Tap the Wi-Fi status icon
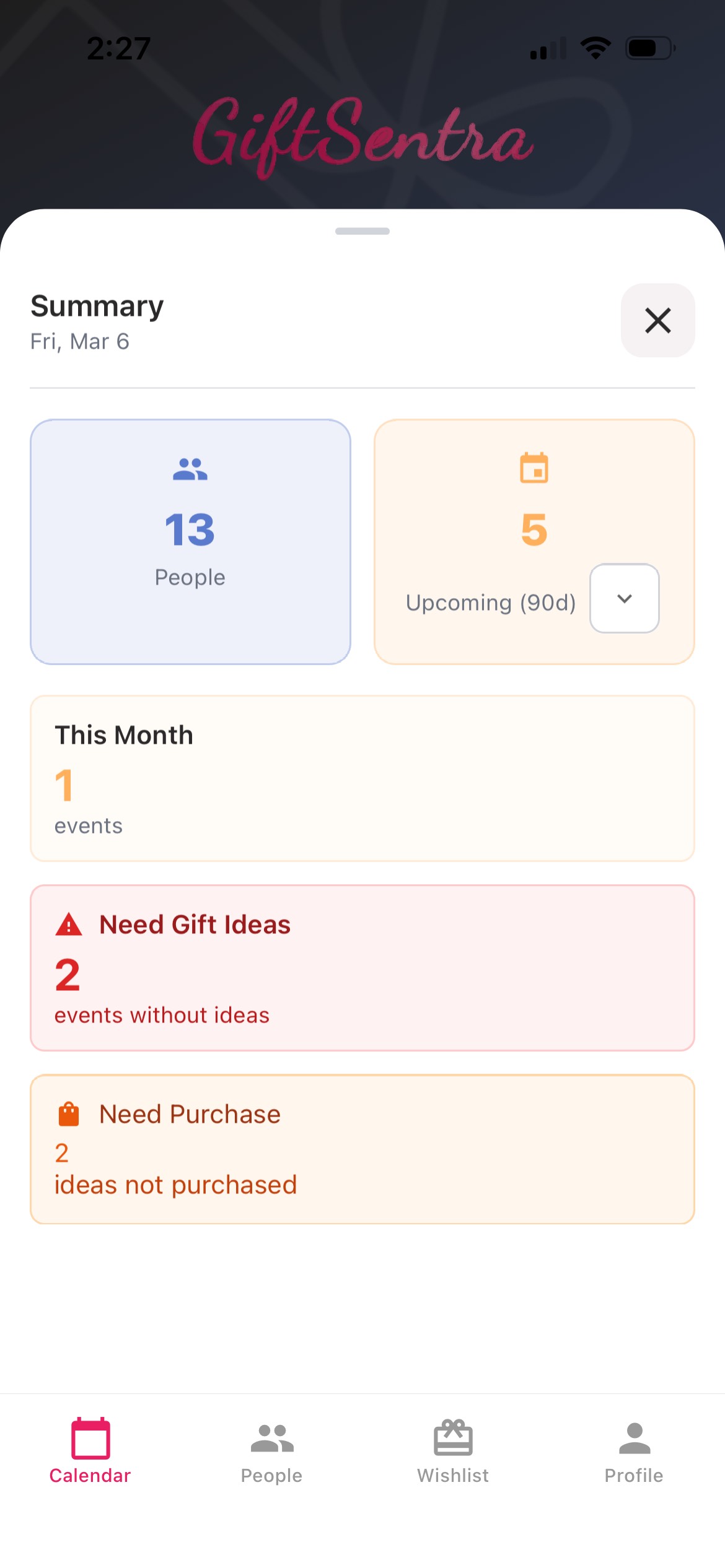 tap(595, 48)
